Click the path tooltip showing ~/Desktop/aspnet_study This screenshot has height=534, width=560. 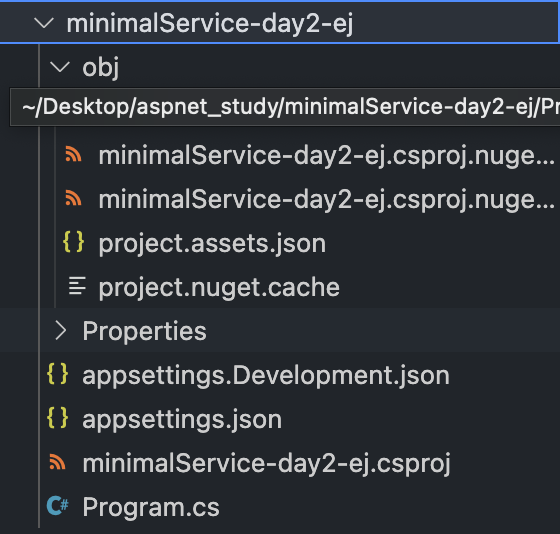(285, 107)
